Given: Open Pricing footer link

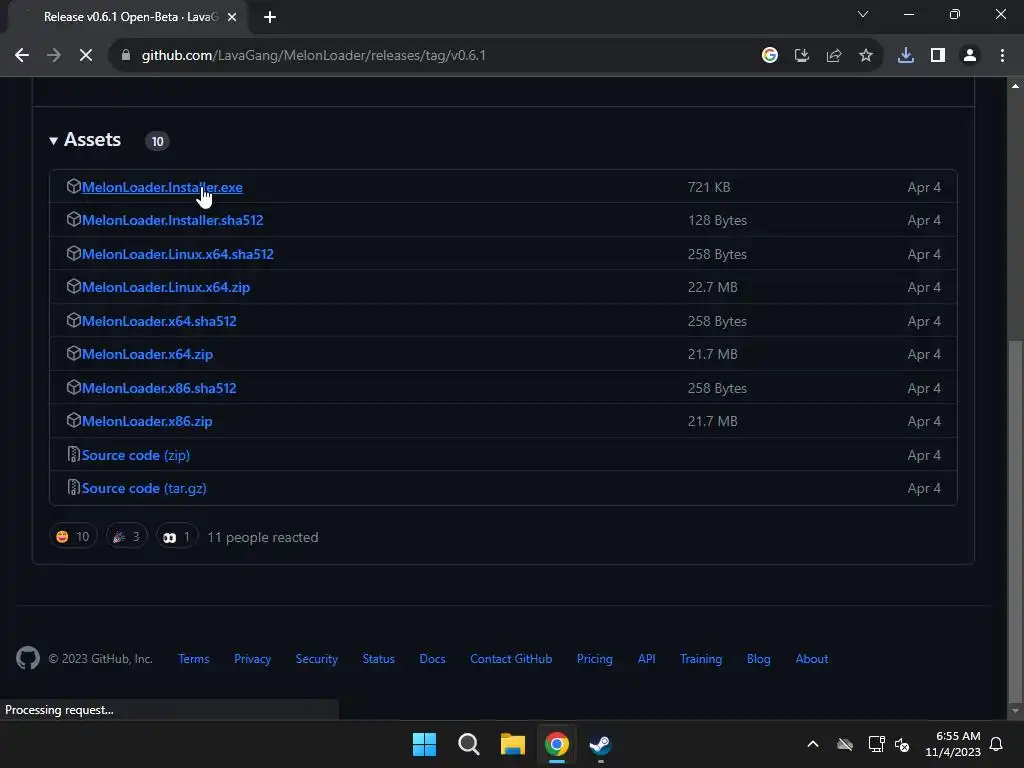Looking at the screenshot, I should pos(595,659).
